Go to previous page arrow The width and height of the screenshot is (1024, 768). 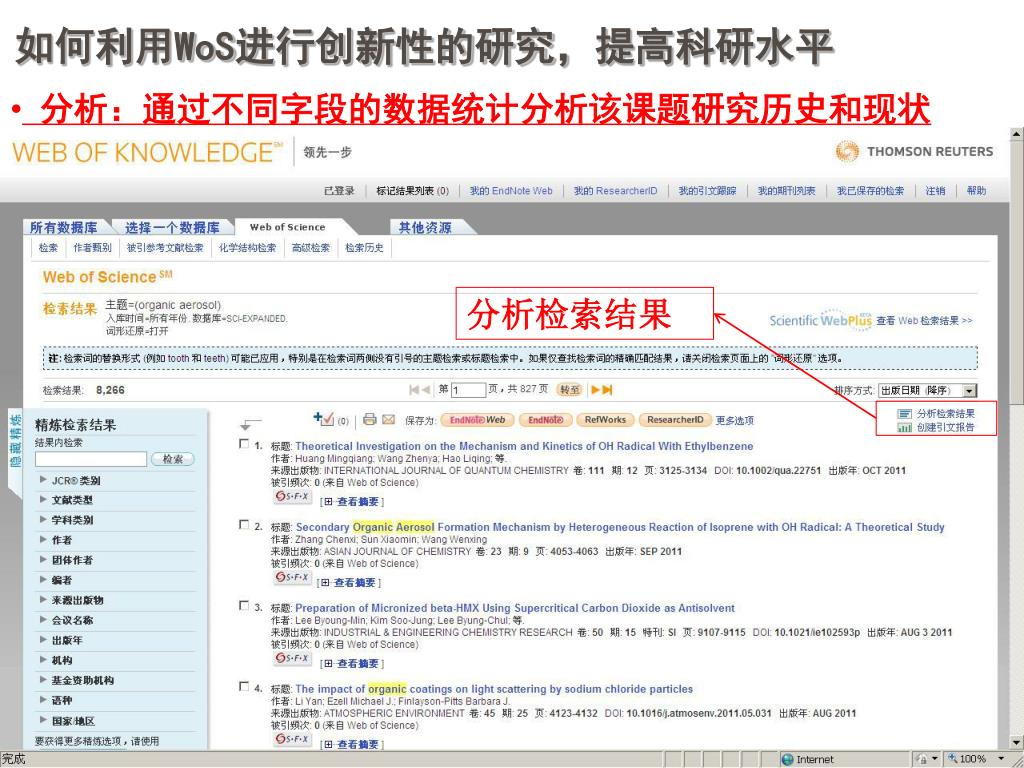(x=426, y=390)
